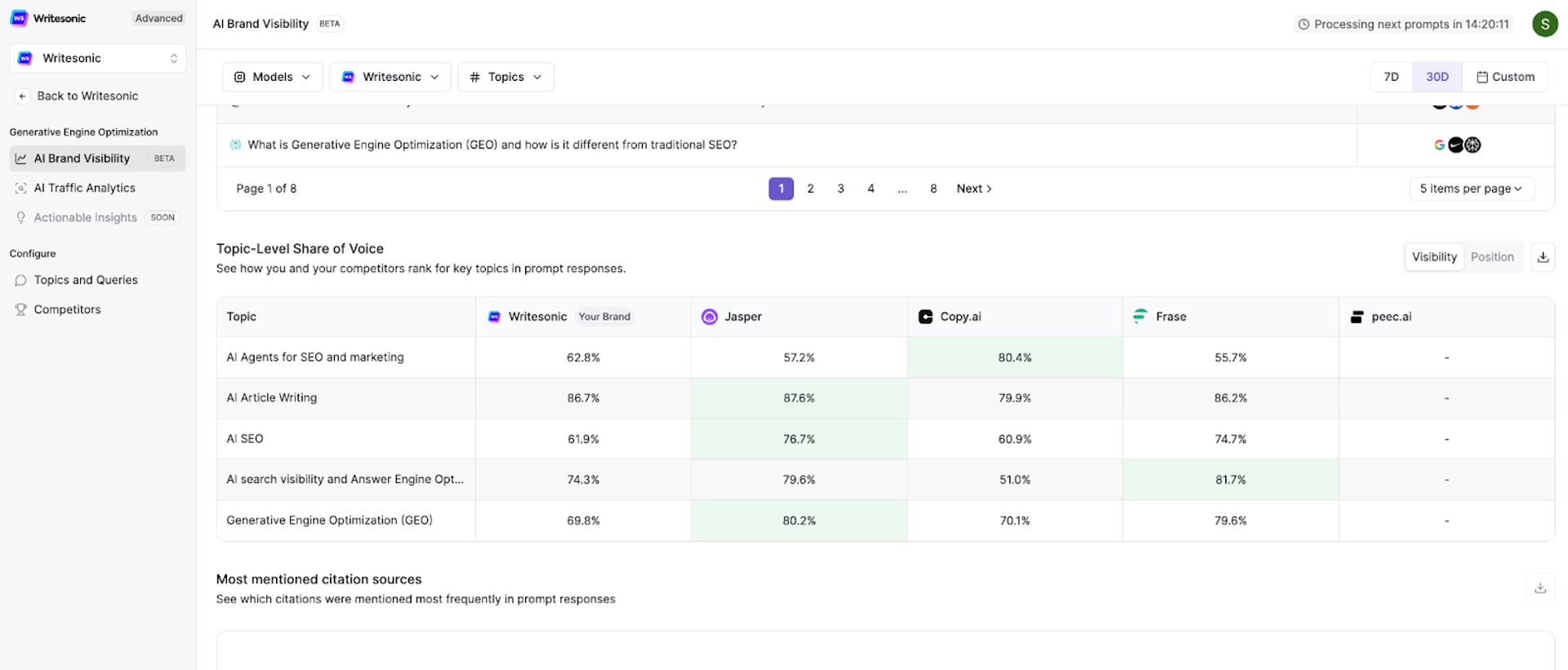
Task: Open Topics and Queries in the sidebar
Action: (x=98, y=280)
